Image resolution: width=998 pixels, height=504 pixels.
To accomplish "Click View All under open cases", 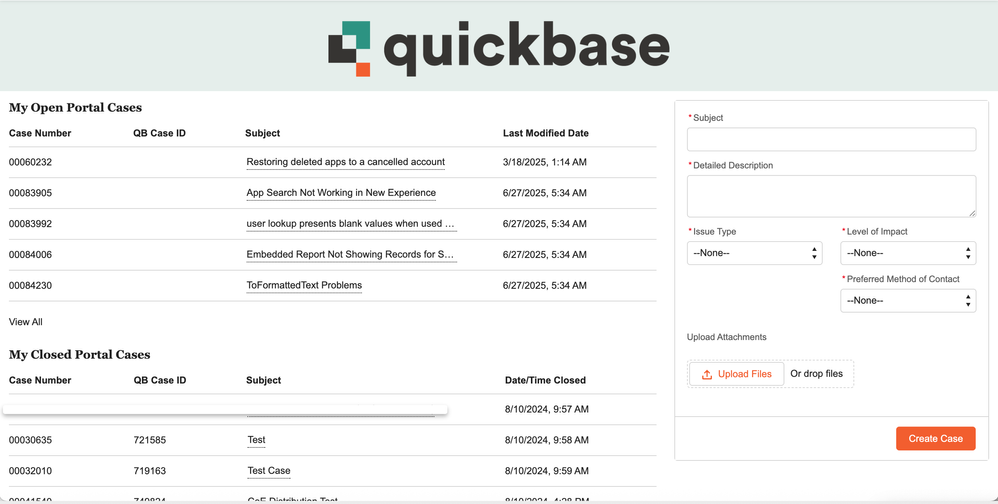I will [x=25, y=322].
